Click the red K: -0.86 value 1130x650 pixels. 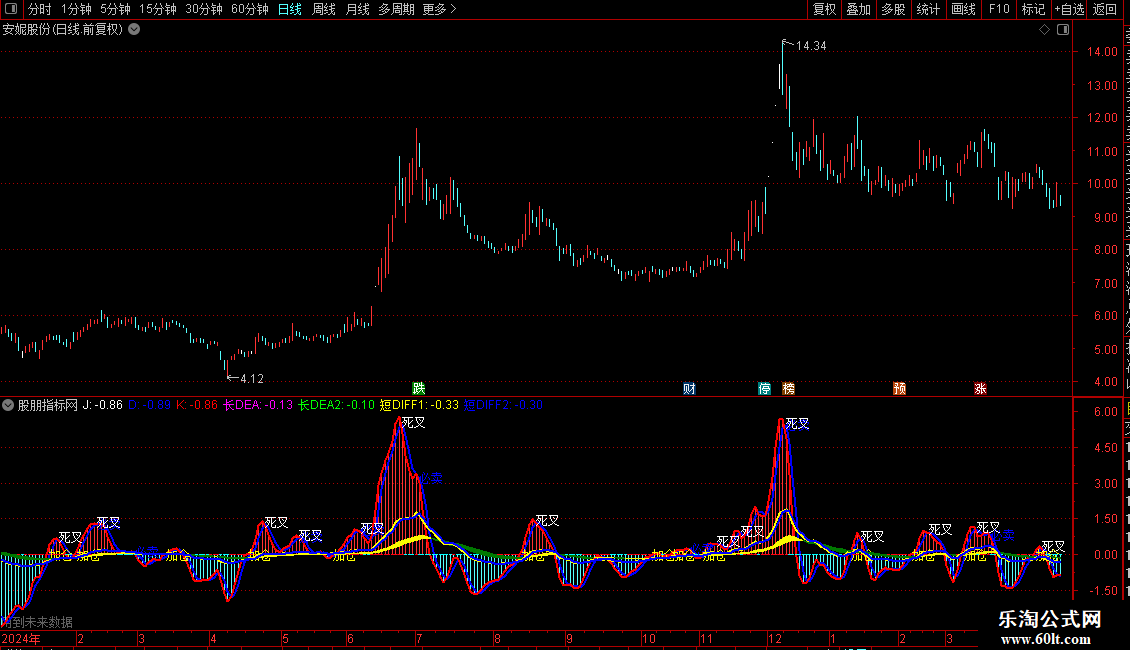click(x=197, y=405)
